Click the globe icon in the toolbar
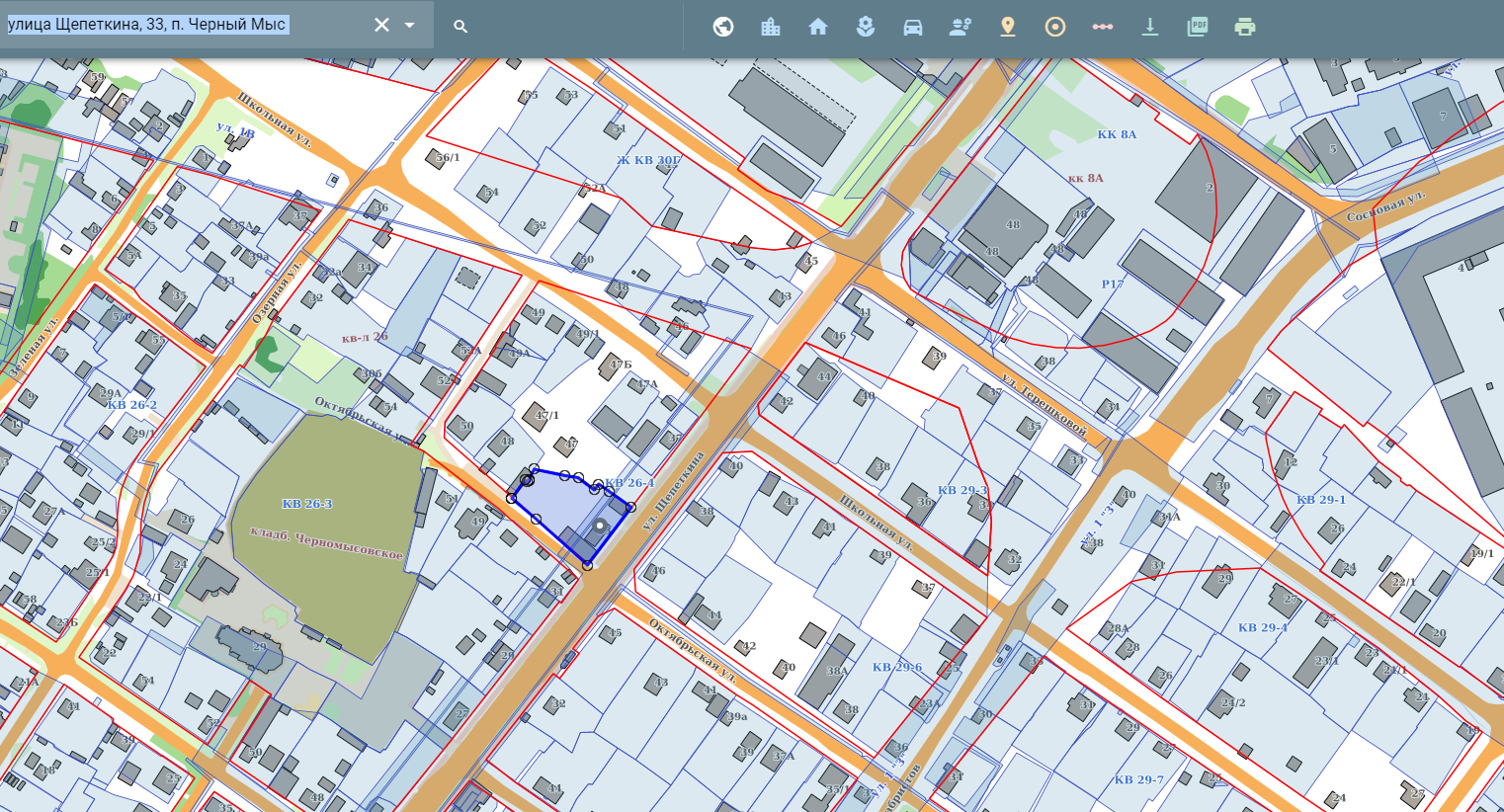This screenshot has width=1504, height=812. pos(723,27)
